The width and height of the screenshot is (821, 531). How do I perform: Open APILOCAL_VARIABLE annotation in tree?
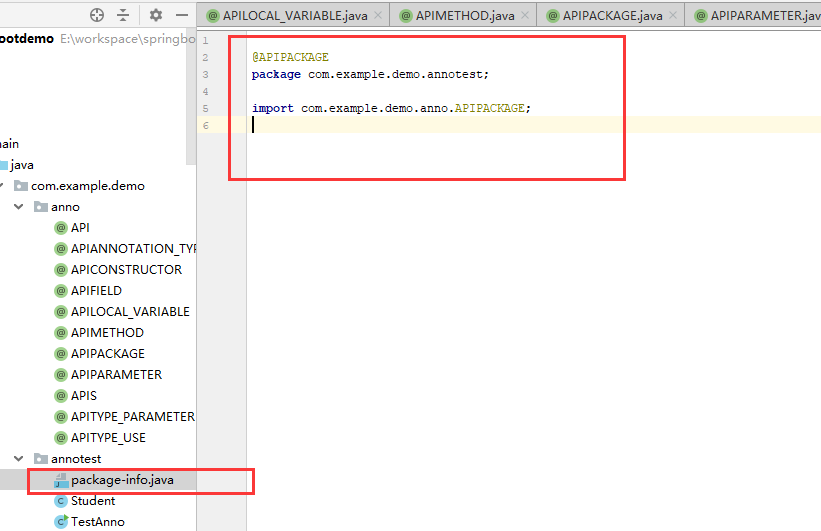pos(130,312)
